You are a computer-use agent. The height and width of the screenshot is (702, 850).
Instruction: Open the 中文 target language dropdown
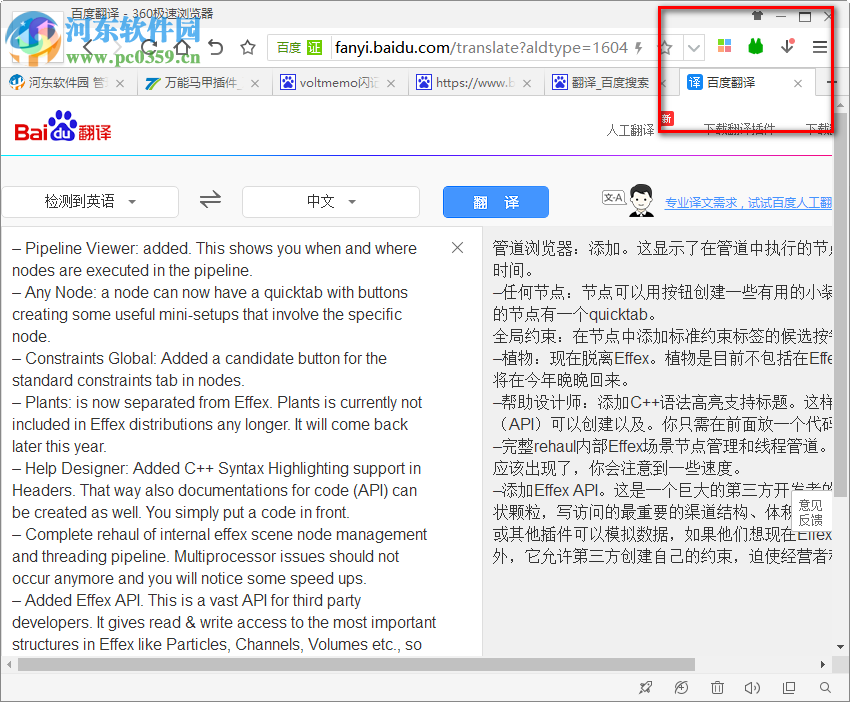pyautogui.click(x=330, y=201)
